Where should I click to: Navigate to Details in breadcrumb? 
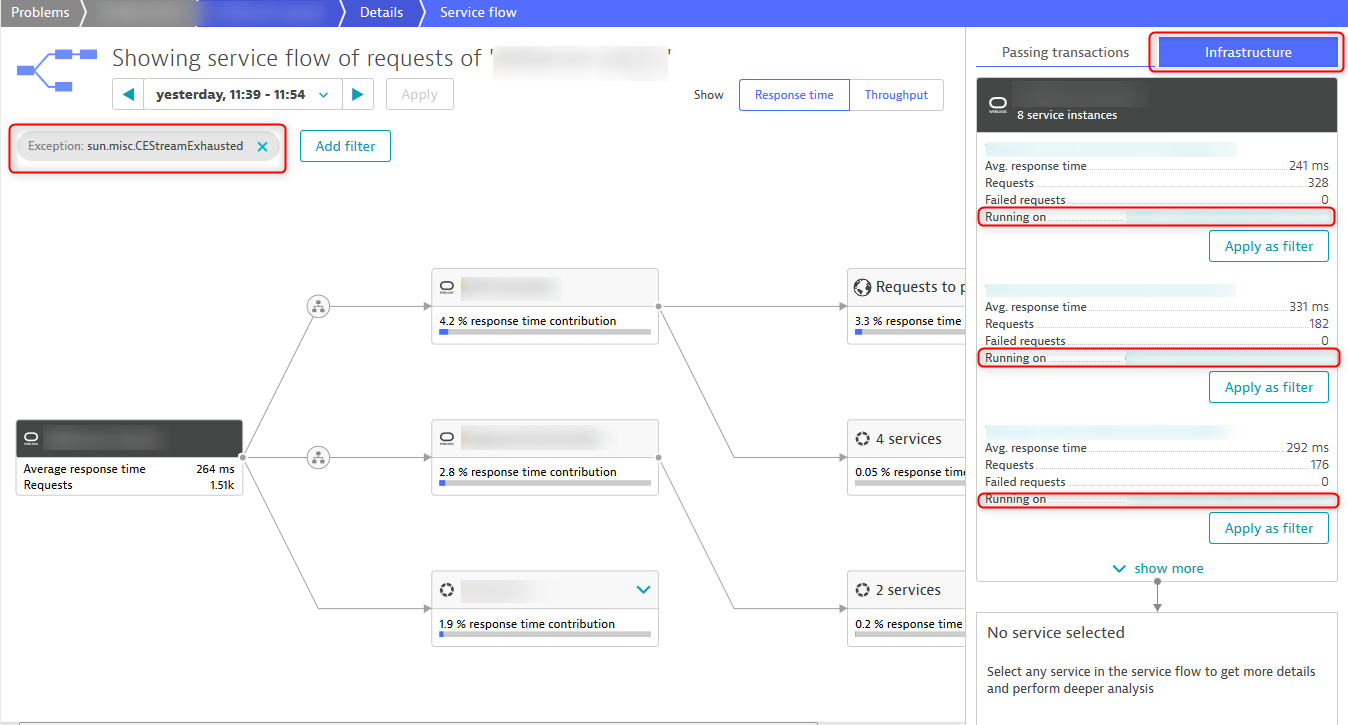click(381, 13)
